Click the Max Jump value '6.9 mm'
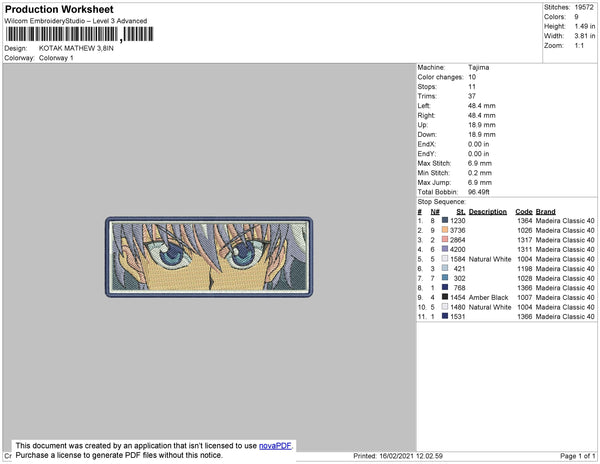Image resolution: width=600 pixels, height=464 pixels. 479,182
